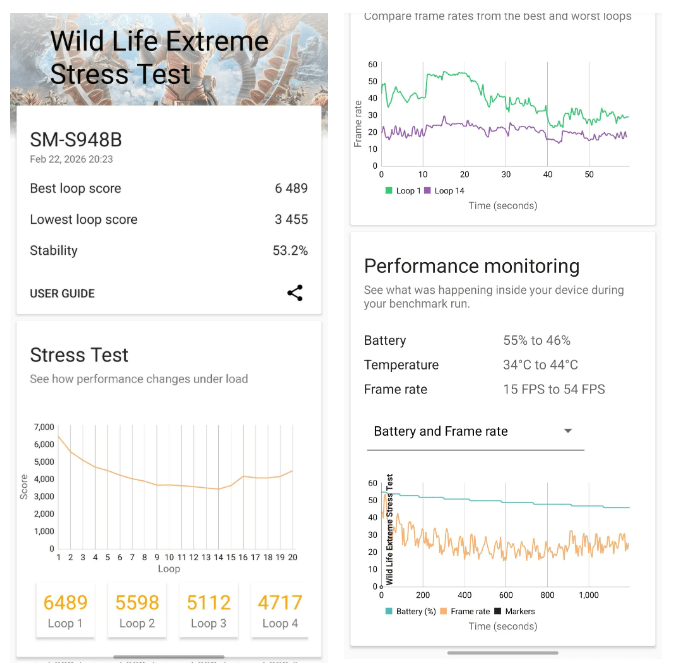Open the USER GUIDE link
The image size is (676, 666).
click(x=62, y=293)
